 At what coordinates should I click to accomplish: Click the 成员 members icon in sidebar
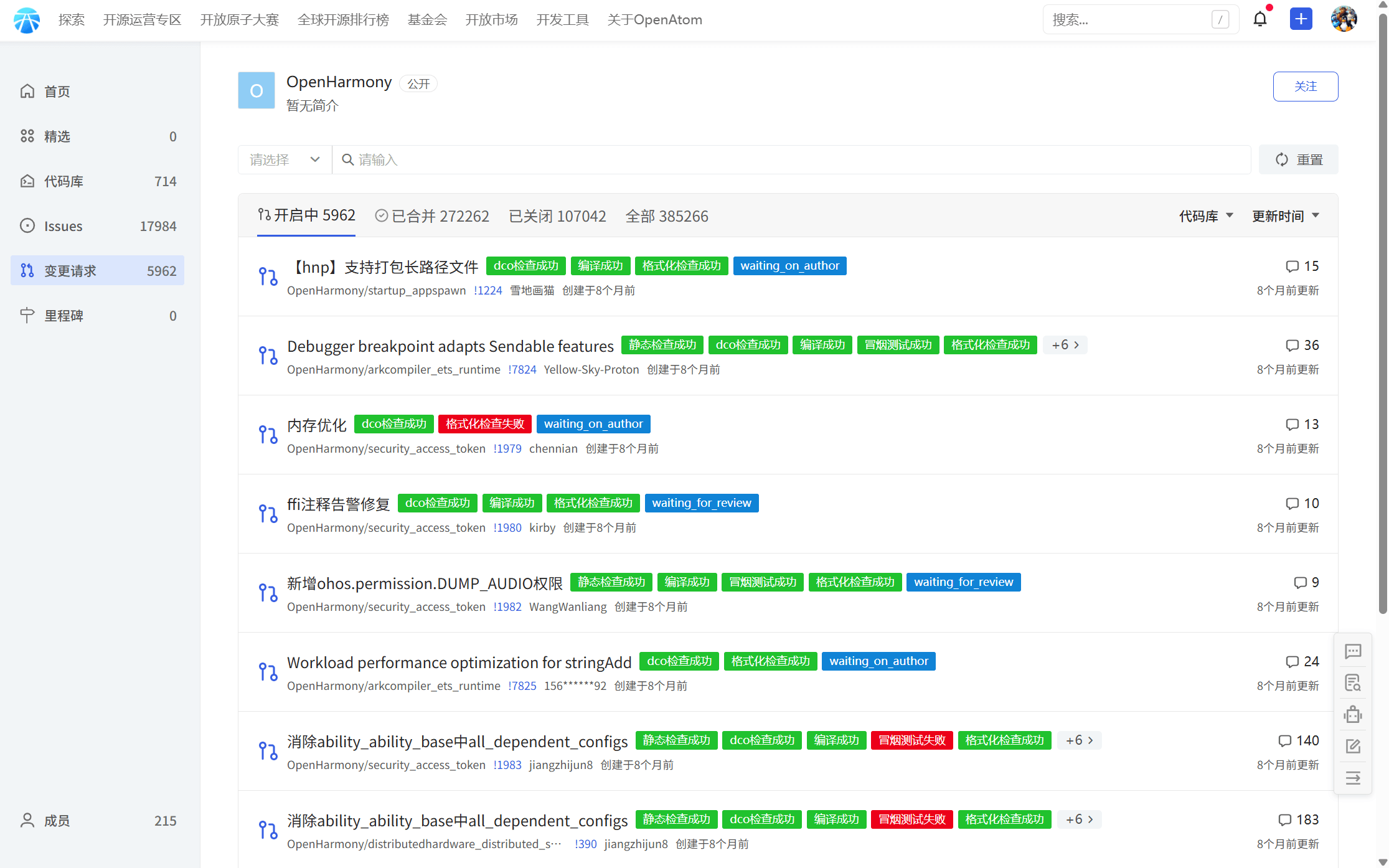(x=27, y=821)
